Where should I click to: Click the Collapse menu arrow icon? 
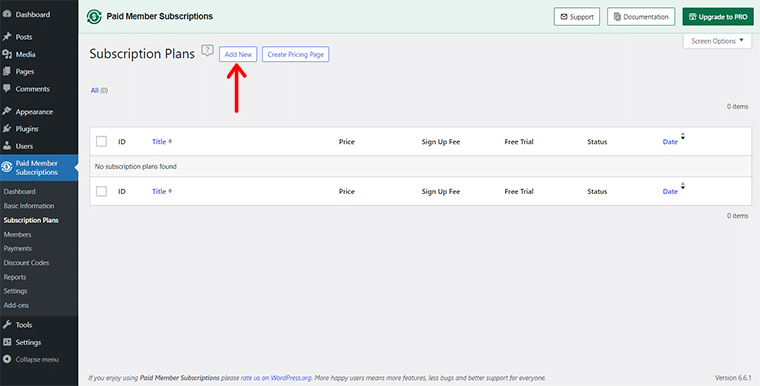(x=7, y=359)
